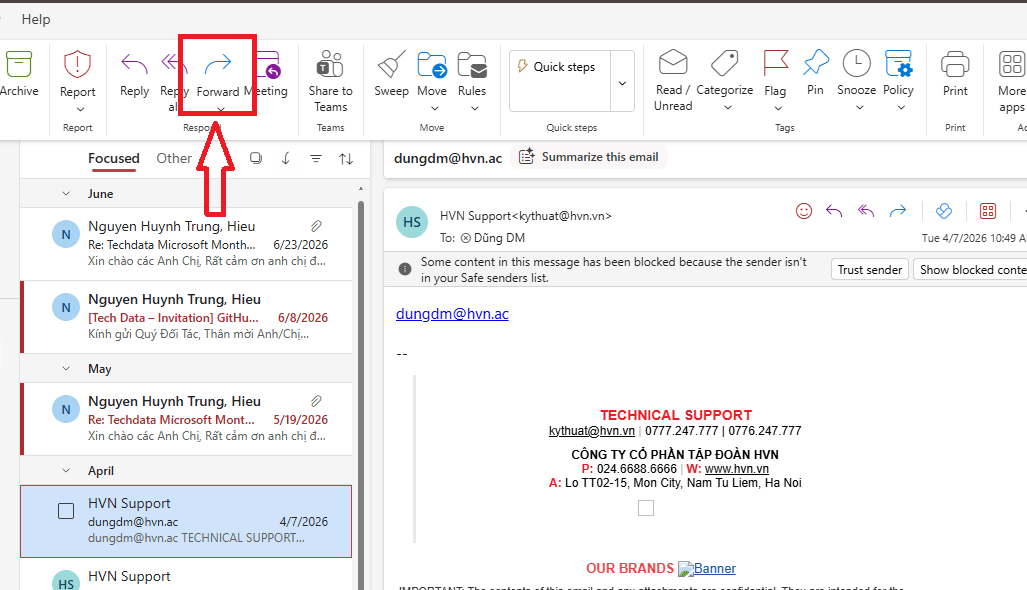Reply with the reading pane reply arrow
This screenshot has height=590, width=1027.
coord(834,211)
